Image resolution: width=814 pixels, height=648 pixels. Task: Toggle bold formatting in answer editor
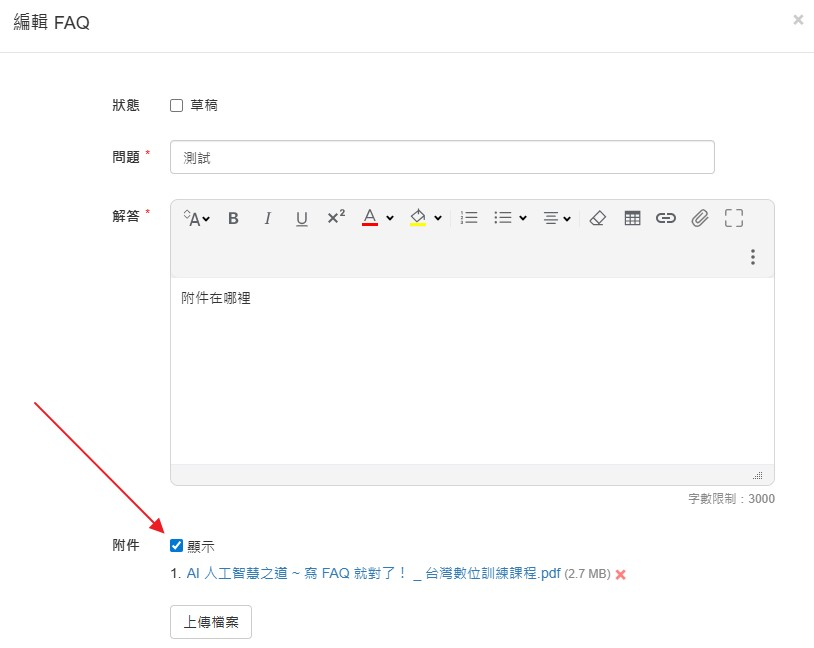[234, 218]
